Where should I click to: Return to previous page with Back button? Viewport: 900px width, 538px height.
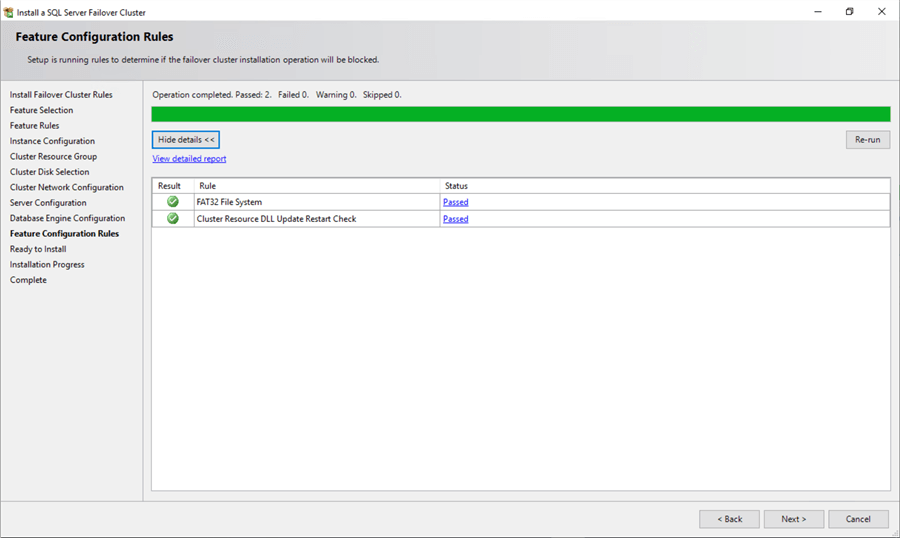pos(730,519)
